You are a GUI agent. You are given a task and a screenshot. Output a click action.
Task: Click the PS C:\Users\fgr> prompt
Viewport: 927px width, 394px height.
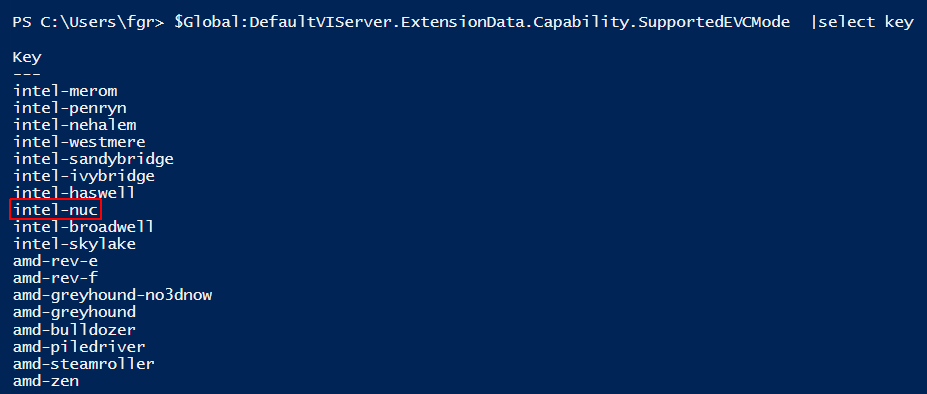coord(89,22)
